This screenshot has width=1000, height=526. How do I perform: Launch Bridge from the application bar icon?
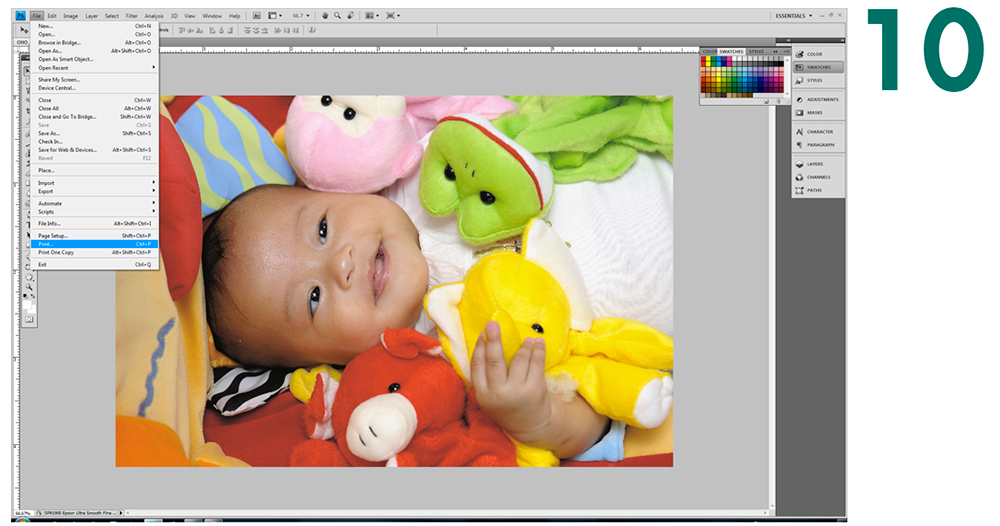click(x=257, y=16)
